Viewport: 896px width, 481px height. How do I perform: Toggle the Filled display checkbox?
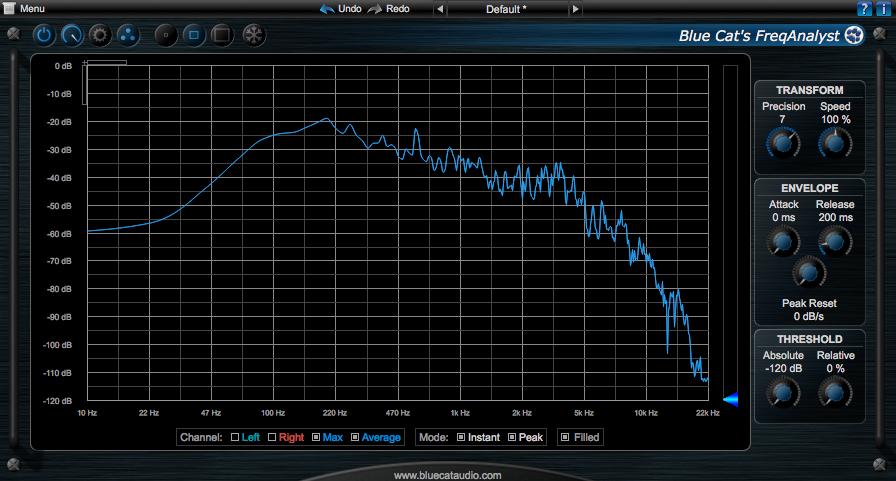tap(565, 437)
